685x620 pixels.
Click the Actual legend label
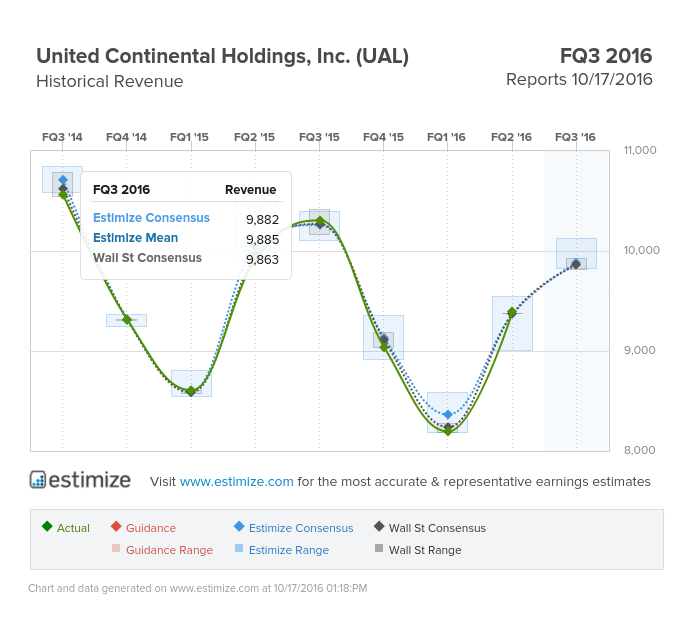pos(73,528)
